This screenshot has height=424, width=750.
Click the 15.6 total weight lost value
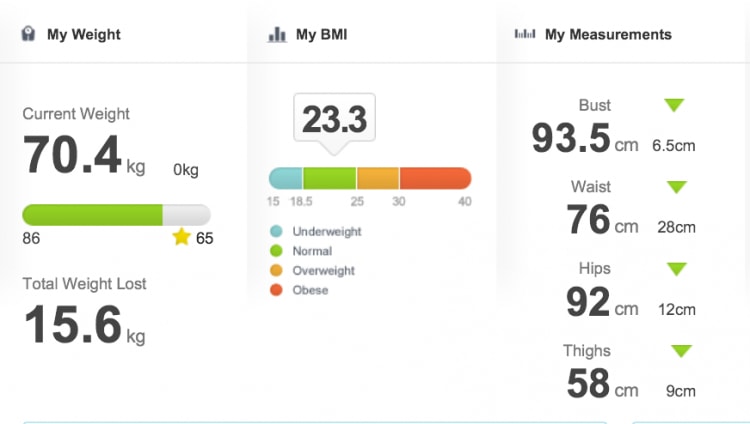[73, 324]
